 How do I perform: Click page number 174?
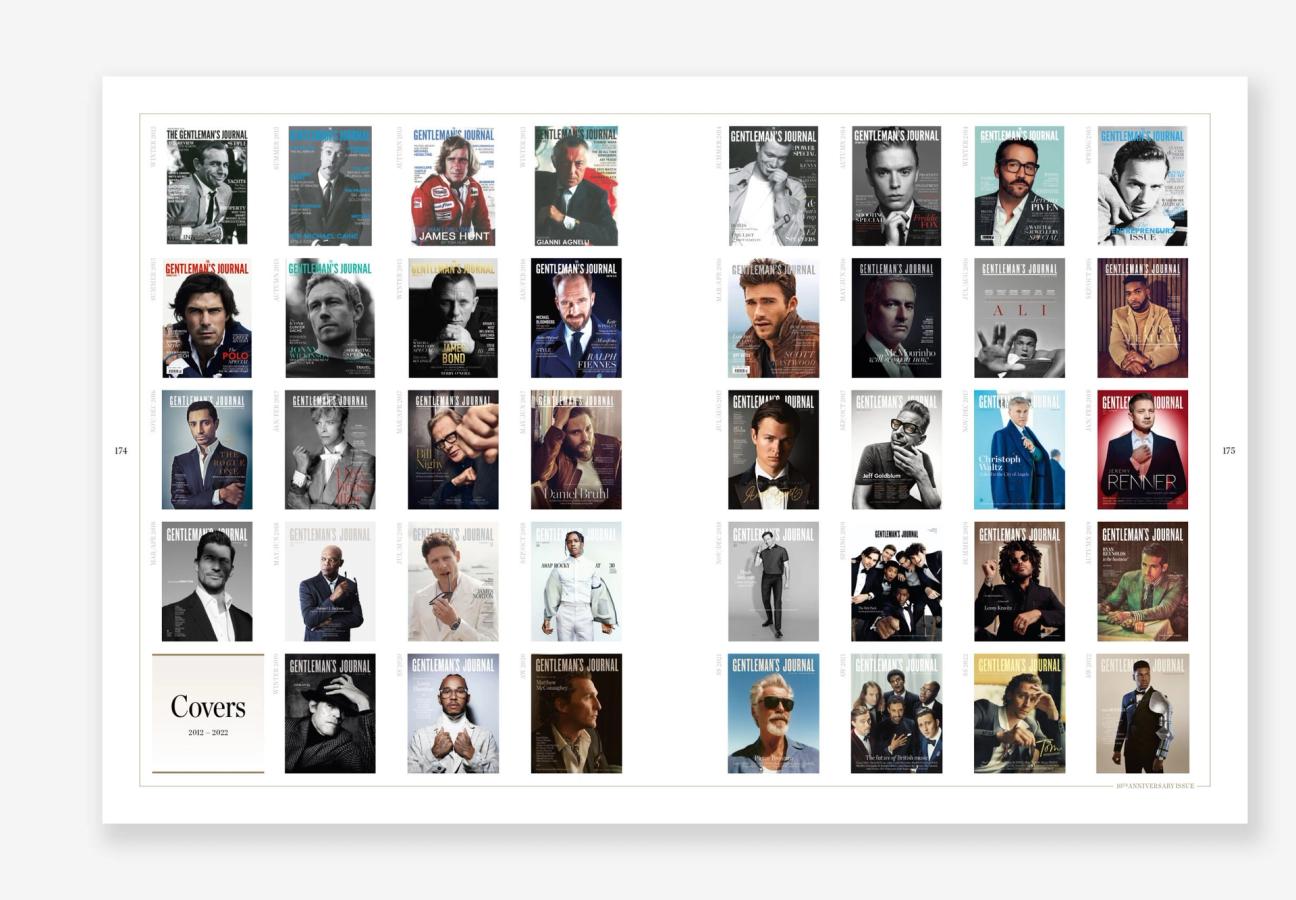click(121, 451)
